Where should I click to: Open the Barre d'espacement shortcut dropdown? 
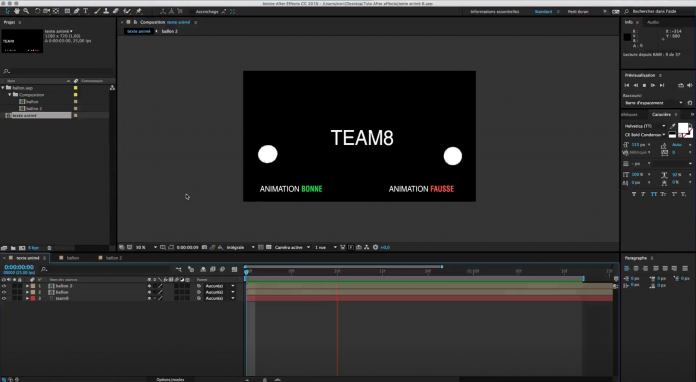653,103
